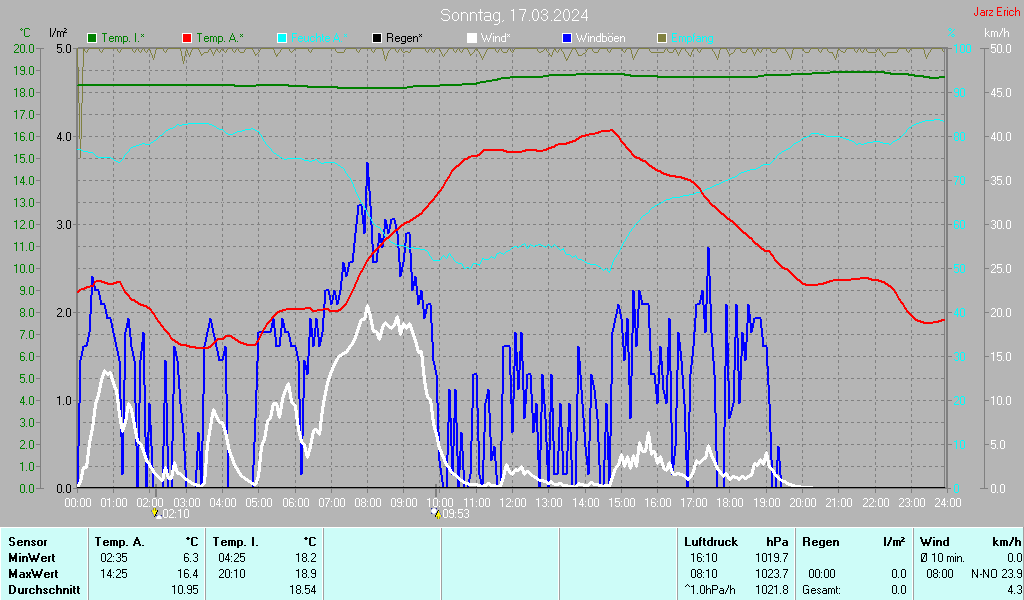Click the sun icon at 09:53
Screen dimensions: 1024x600
(435, 512)
